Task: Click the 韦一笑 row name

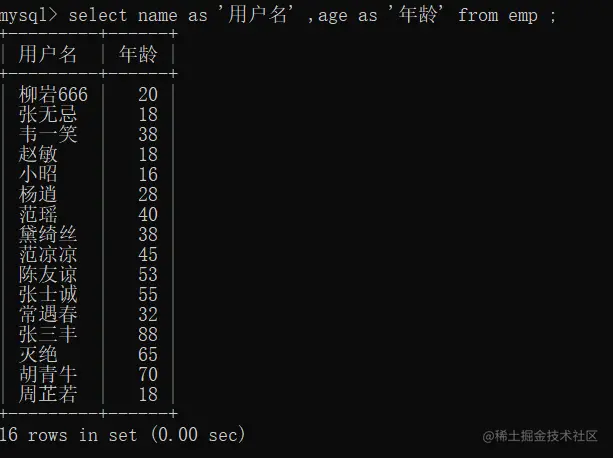Action: [48, 135]
